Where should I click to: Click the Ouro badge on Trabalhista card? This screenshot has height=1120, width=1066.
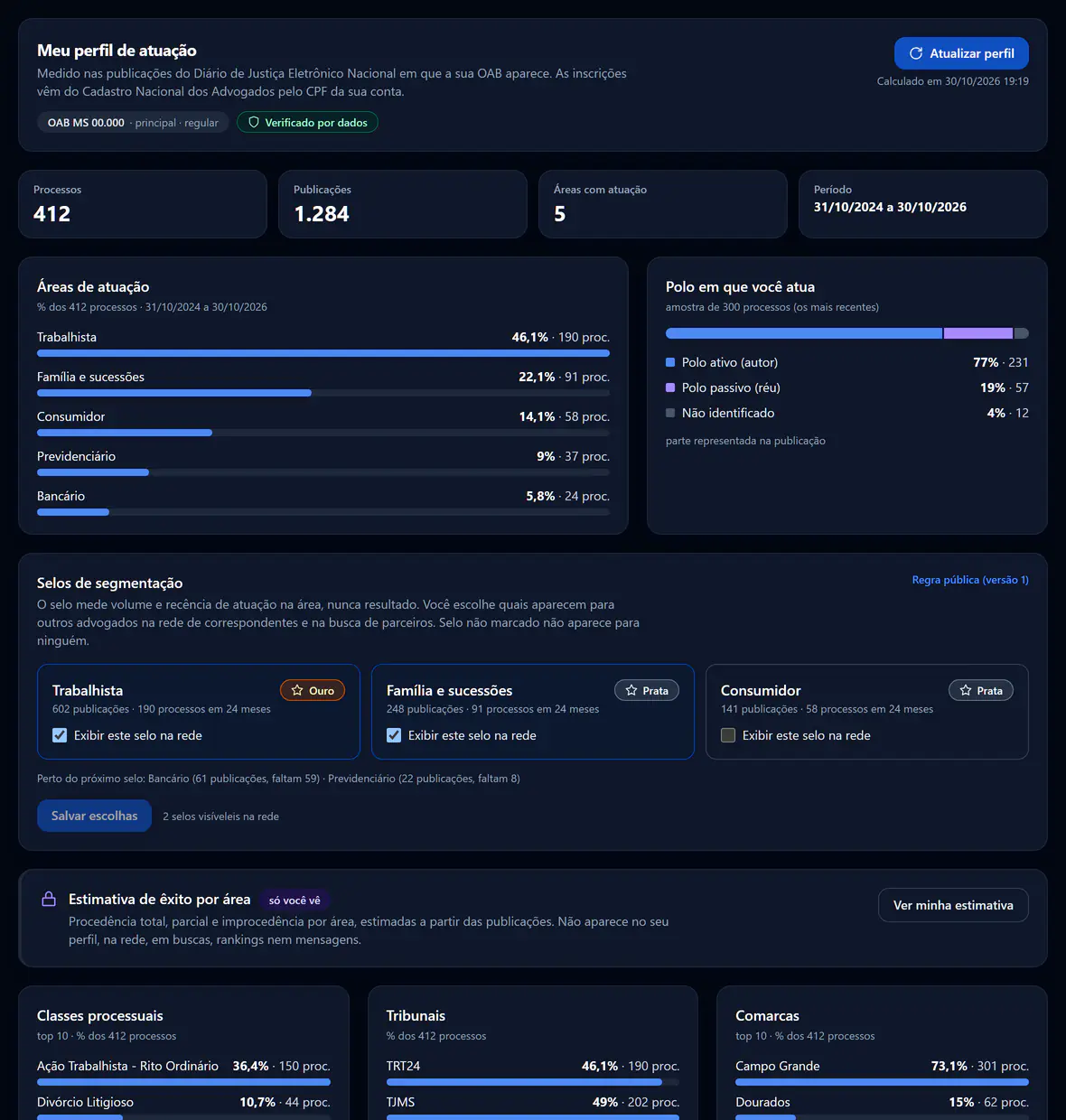(313, 690)
